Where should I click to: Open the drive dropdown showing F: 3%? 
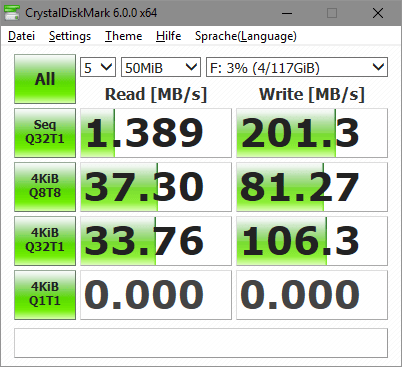[297, 67]
